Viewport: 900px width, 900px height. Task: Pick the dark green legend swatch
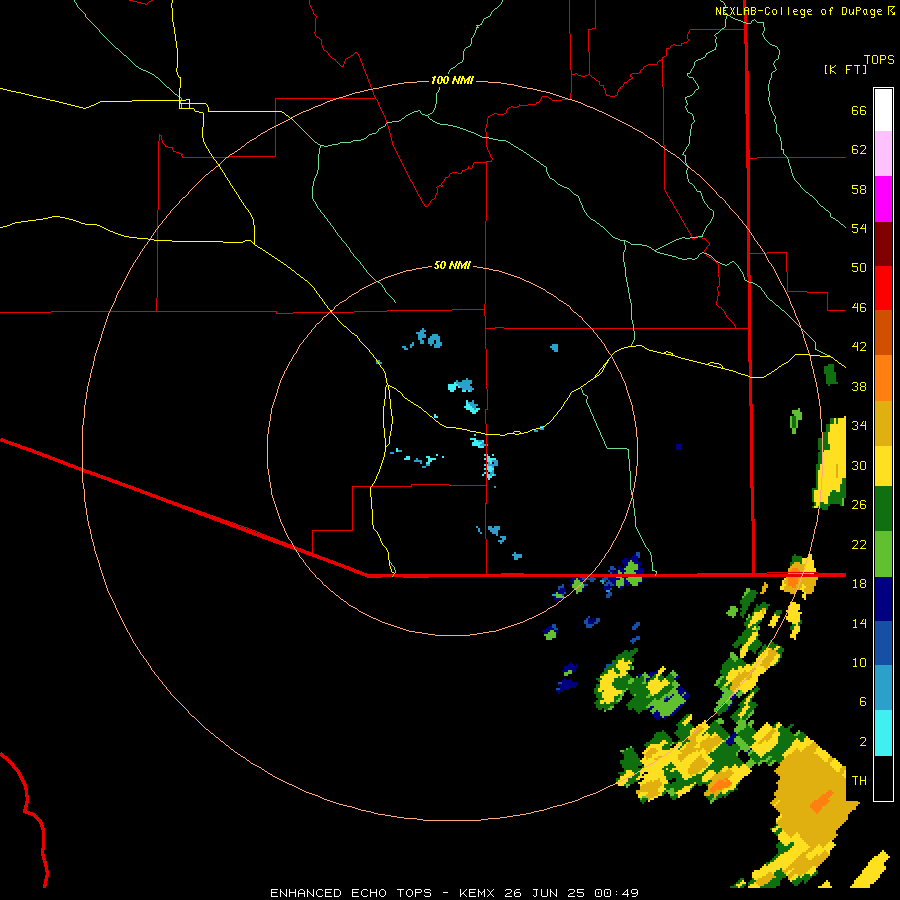coord(883,509)
